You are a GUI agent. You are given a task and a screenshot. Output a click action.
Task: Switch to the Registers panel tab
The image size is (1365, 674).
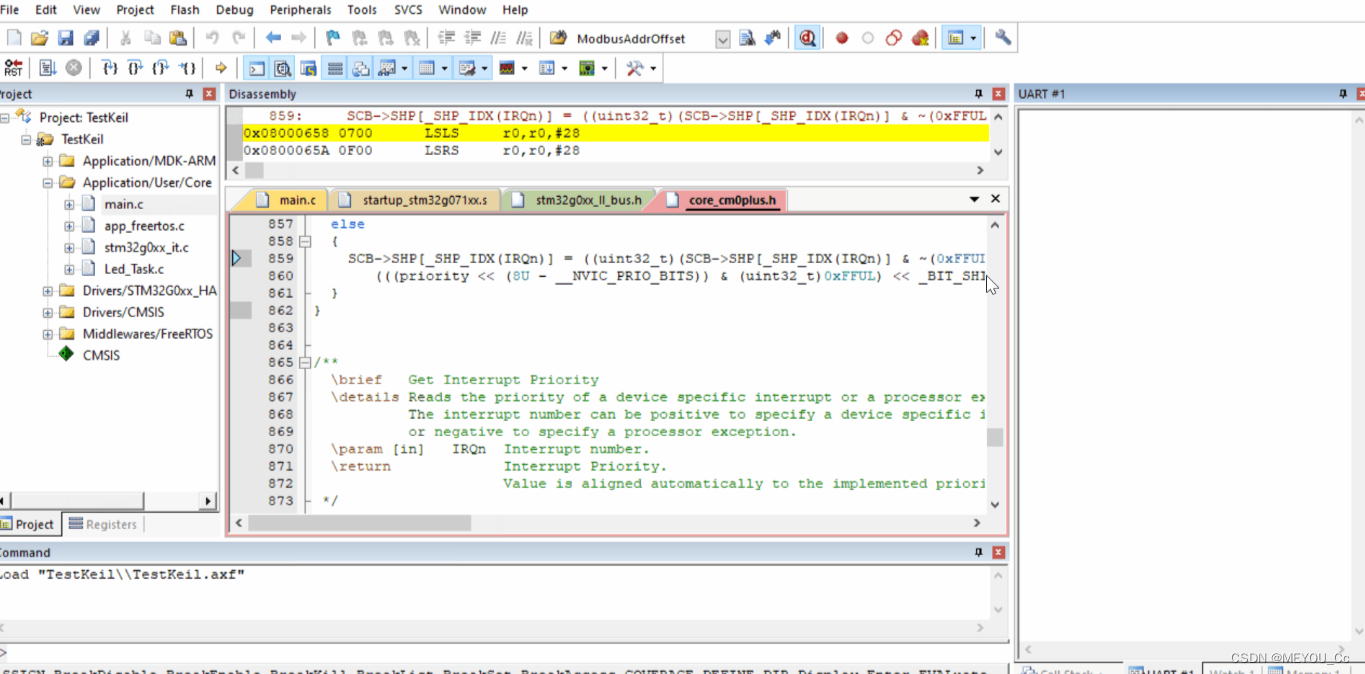coord(102,524)
